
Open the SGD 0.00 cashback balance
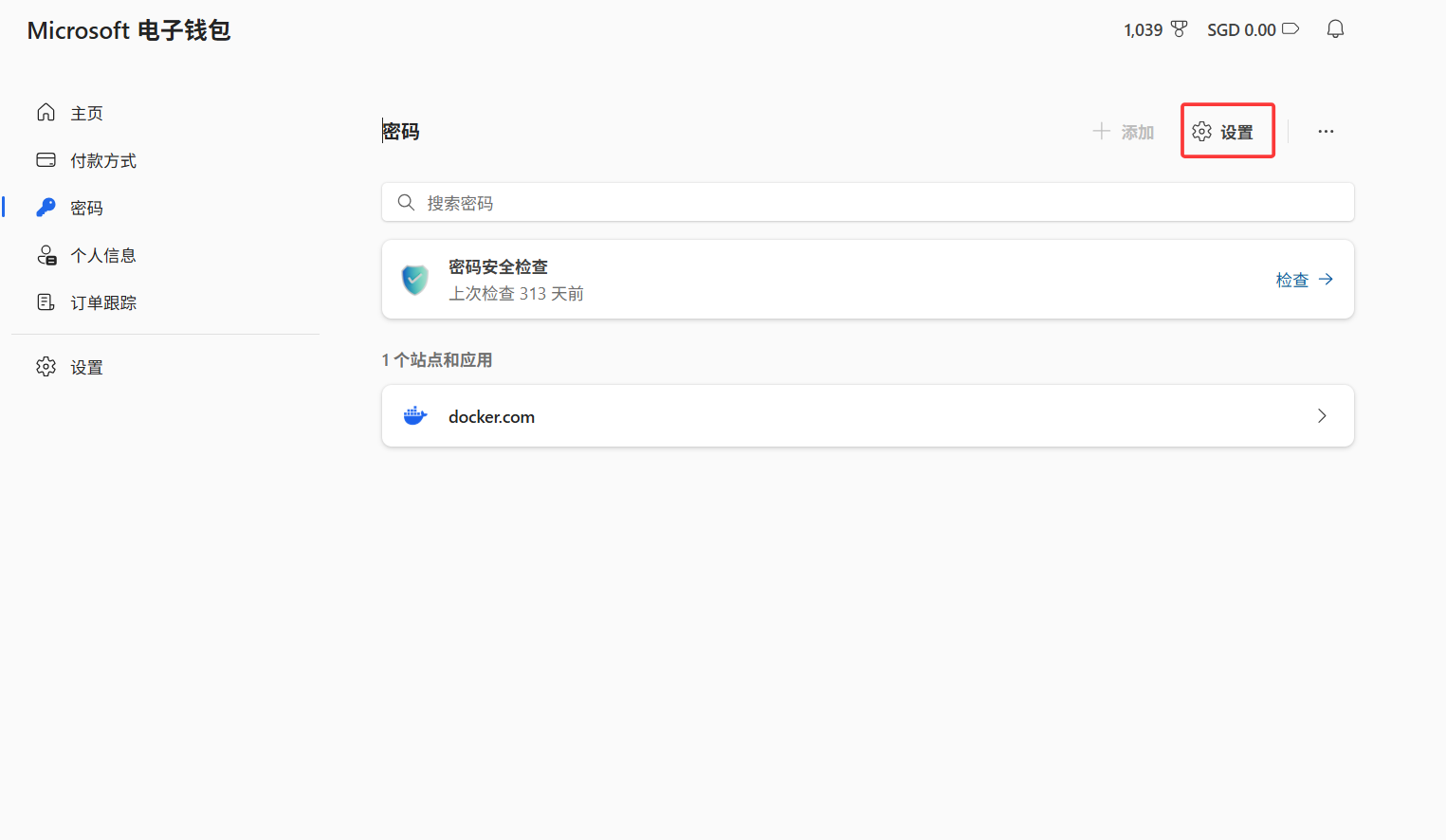(1253, 29)
